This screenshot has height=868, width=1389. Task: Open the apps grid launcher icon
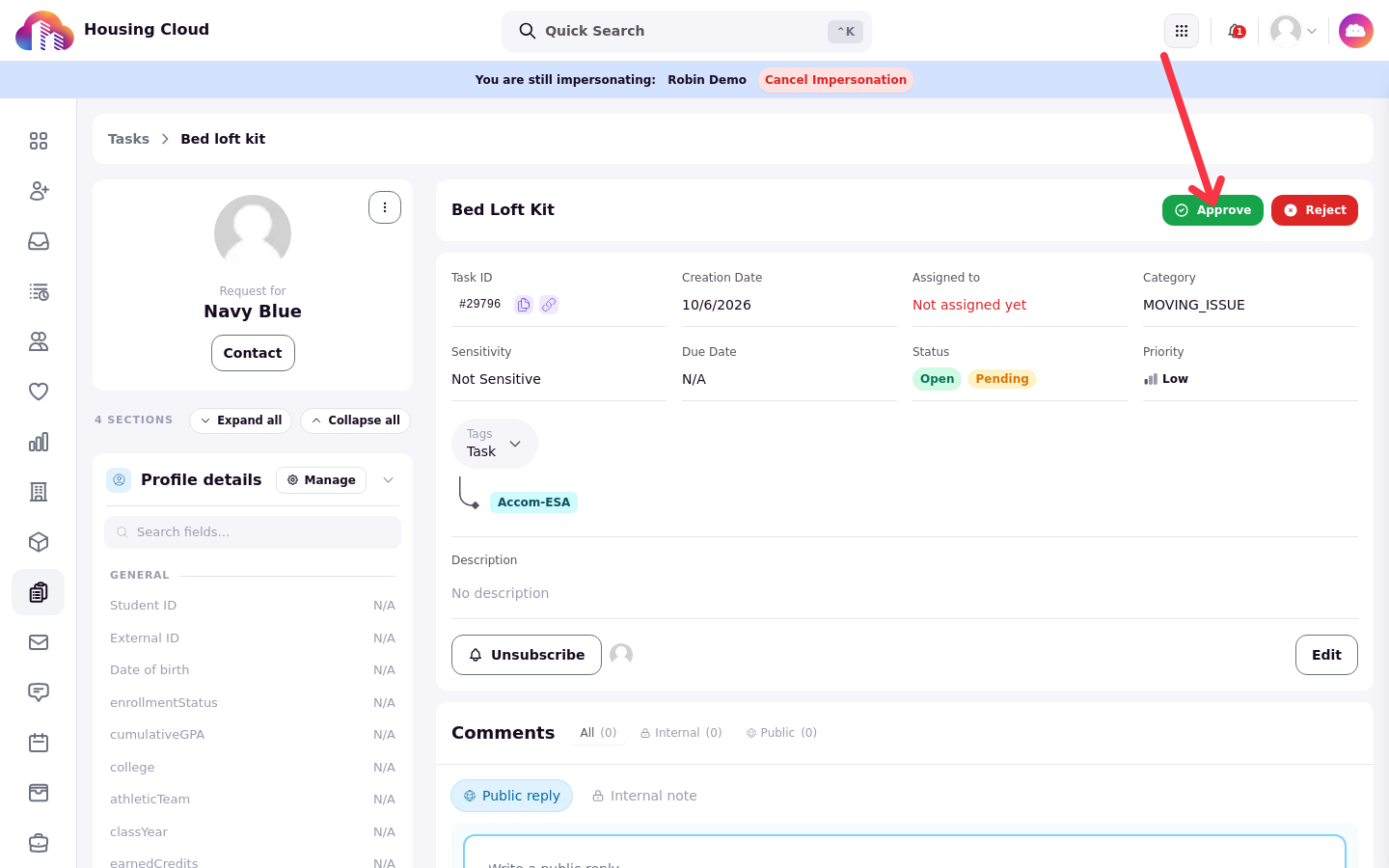tap(1182, 31)
